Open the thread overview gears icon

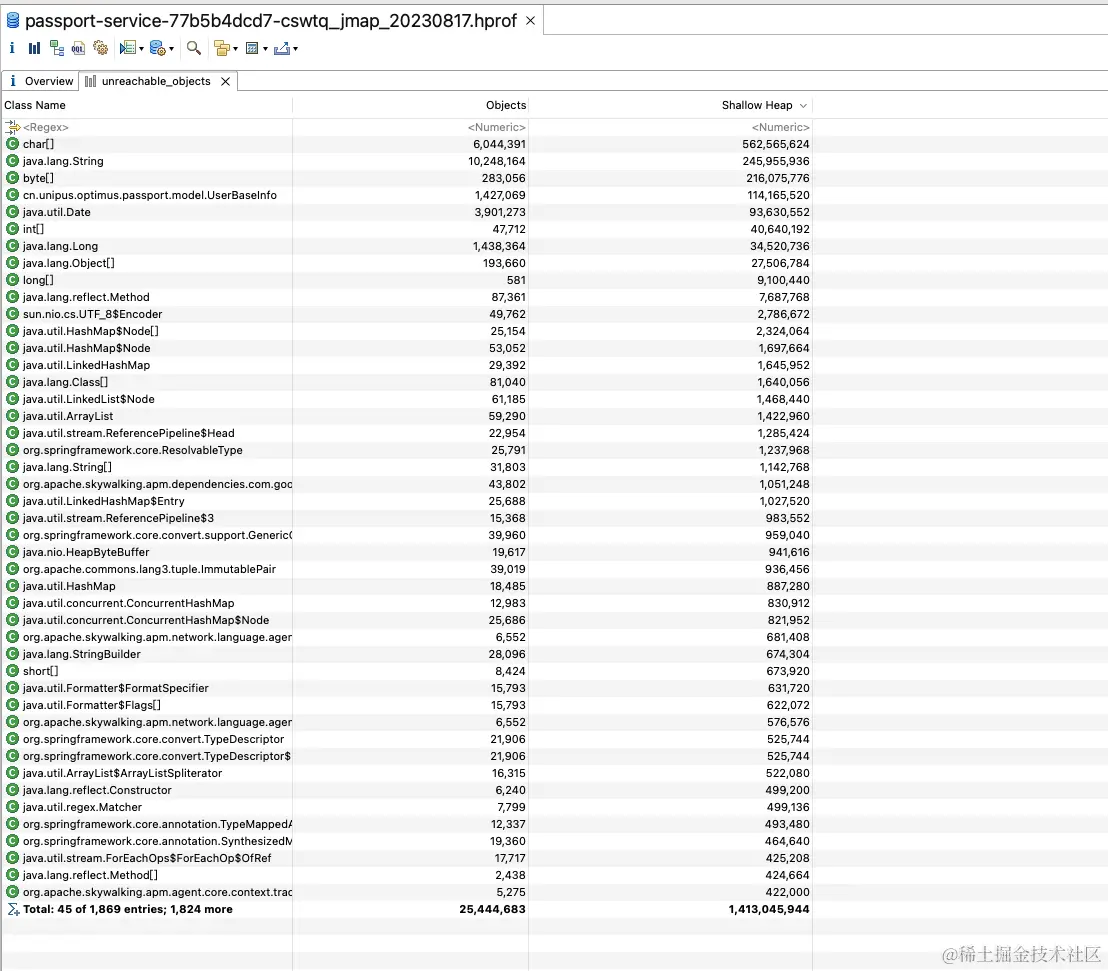100,48
